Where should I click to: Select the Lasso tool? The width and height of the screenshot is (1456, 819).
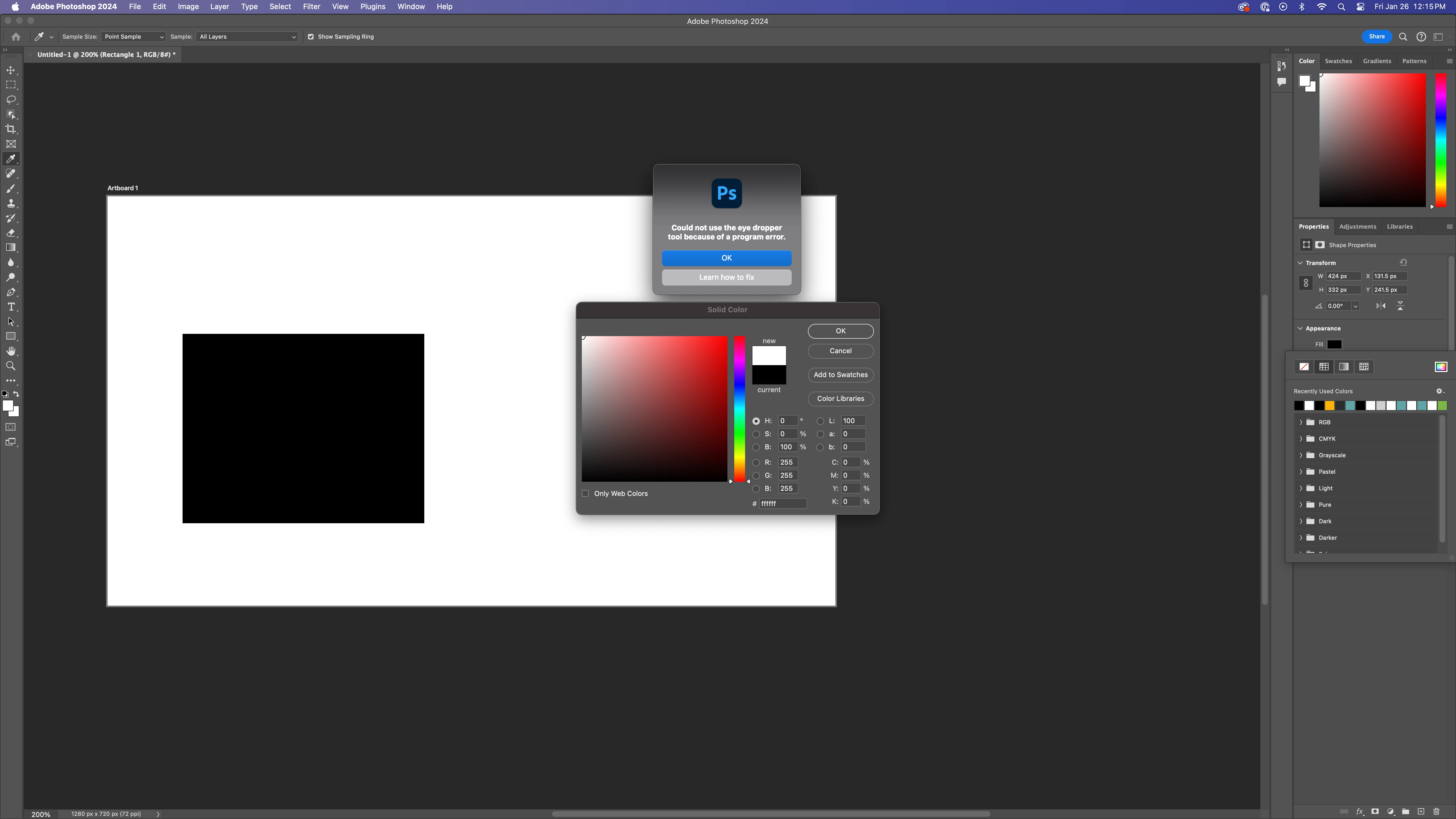(x=11, y=100)
